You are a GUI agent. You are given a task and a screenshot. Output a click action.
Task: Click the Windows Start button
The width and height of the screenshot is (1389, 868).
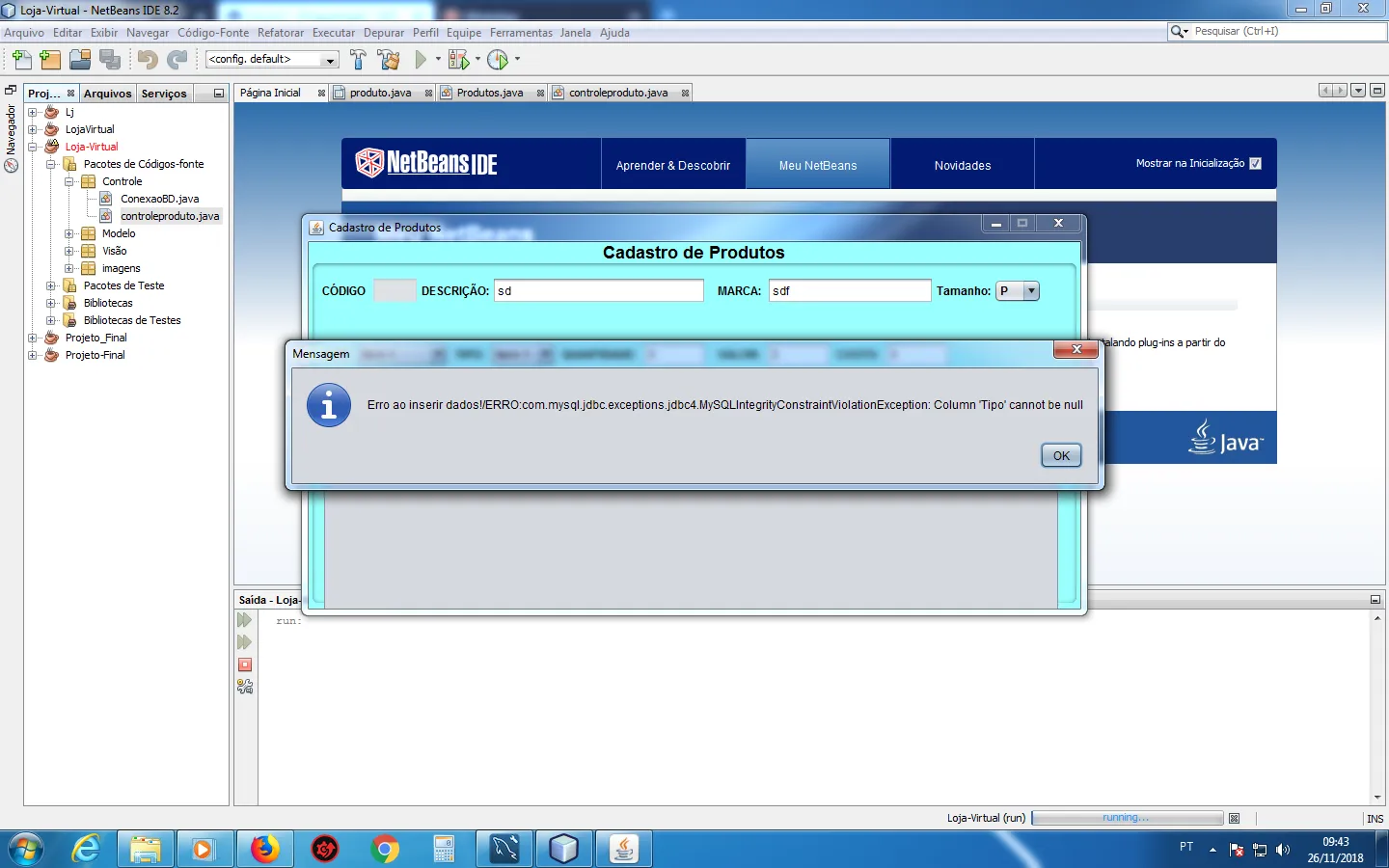(x=25, y=849)
